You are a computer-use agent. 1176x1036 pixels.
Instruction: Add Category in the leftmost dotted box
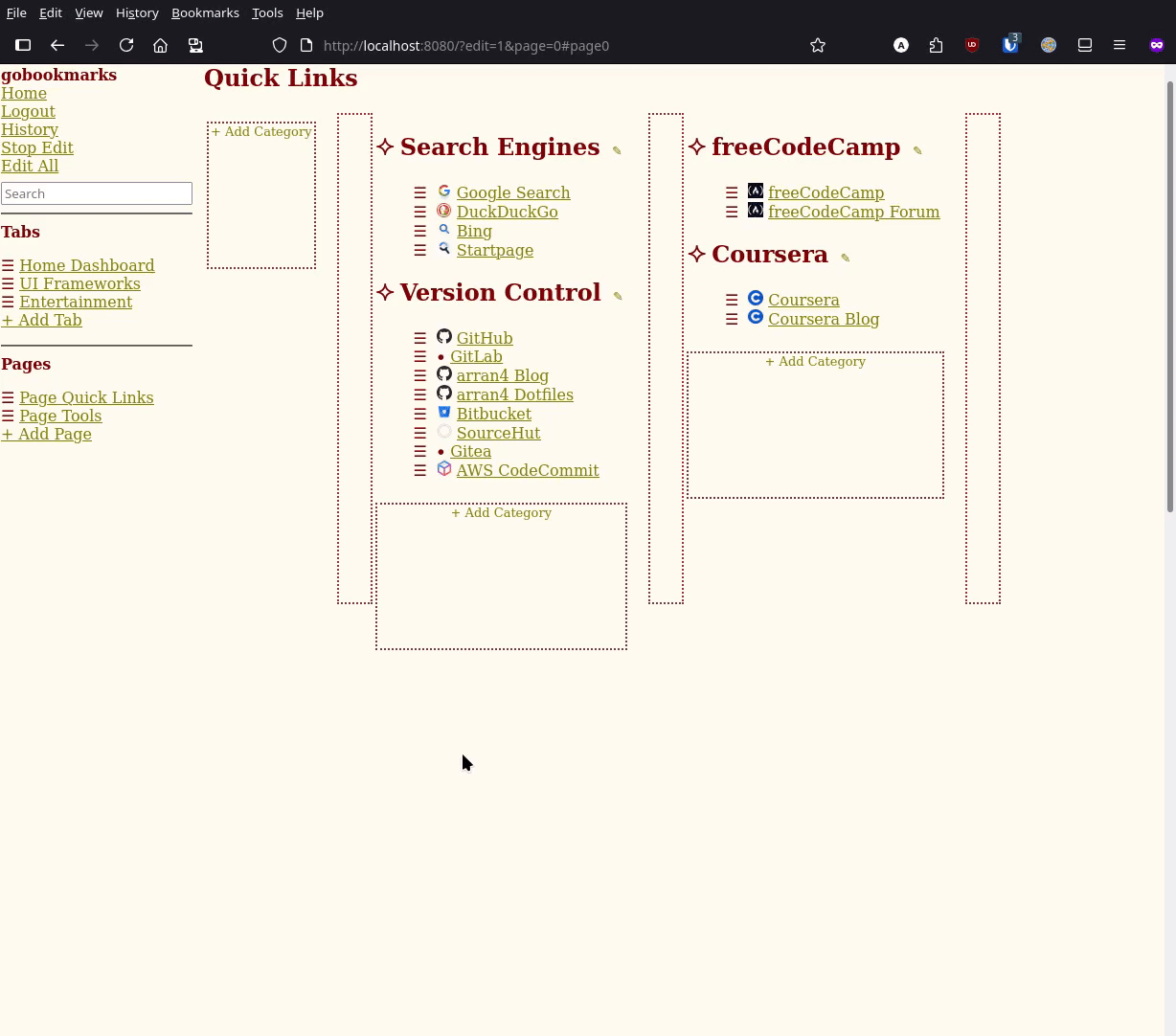[261, 132]
